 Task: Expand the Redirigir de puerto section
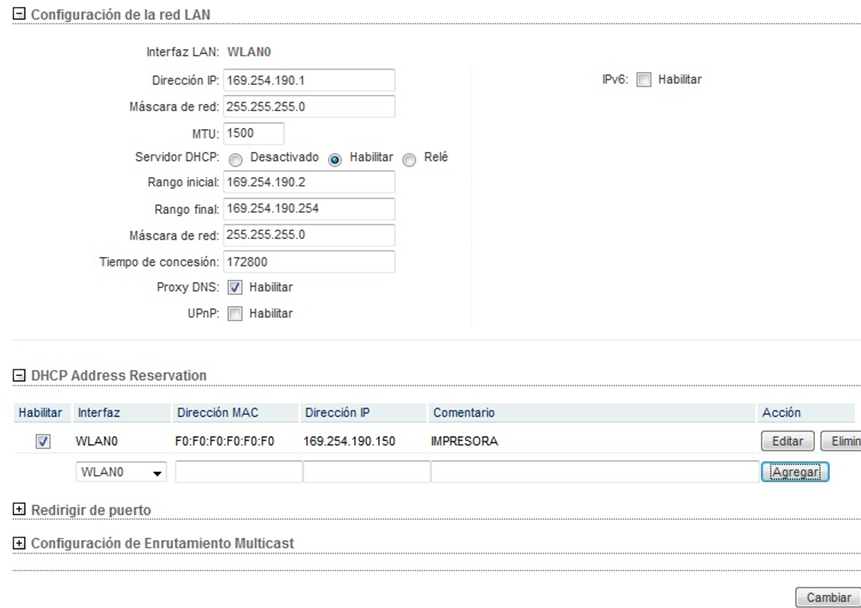coord(19,509)
